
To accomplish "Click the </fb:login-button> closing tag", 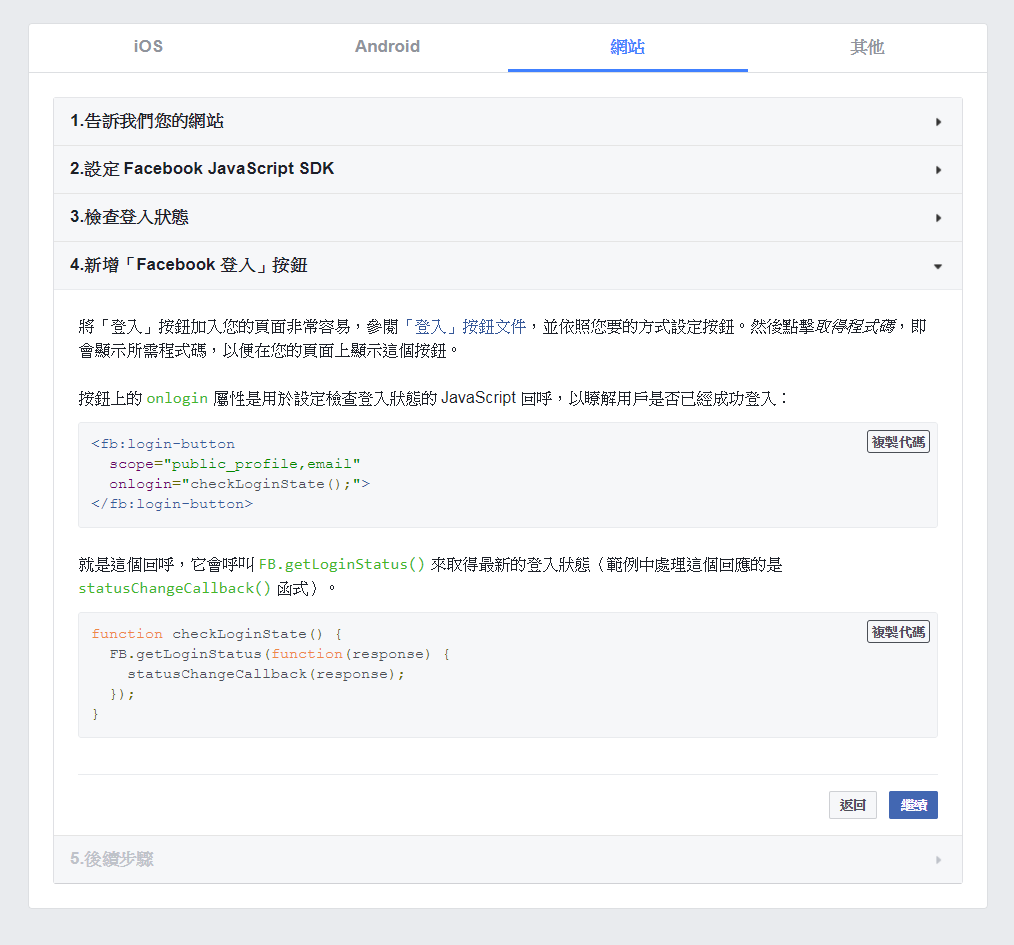I will (x=172, y=504).
